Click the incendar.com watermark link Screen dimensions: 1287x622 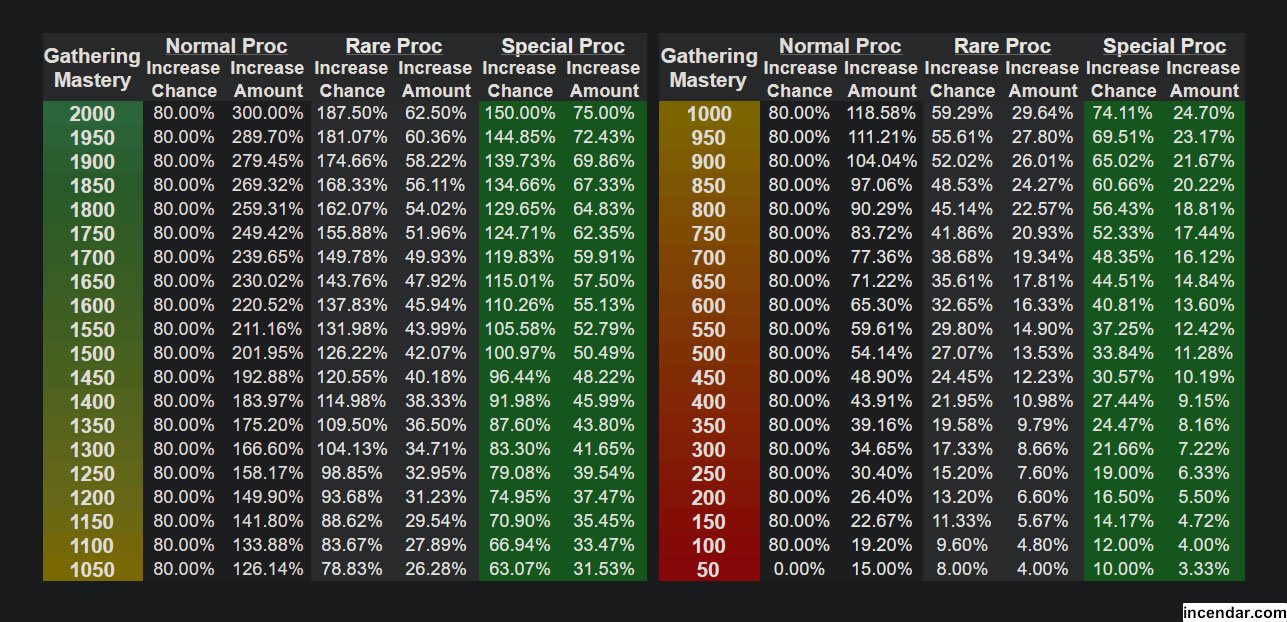[x=1233, y=612]
